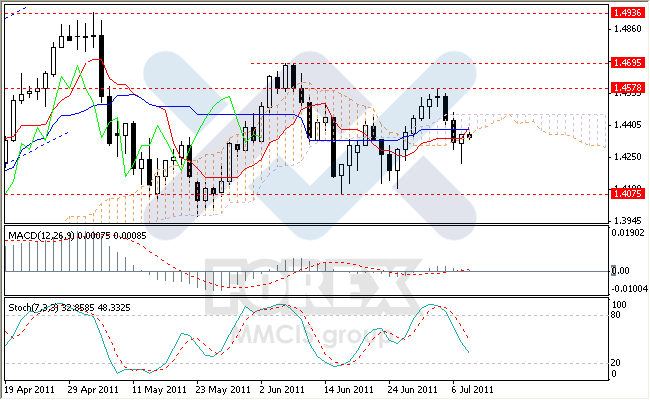Click the 1.4250 price axis value
The image size is (650, 400).
(628, 157)
